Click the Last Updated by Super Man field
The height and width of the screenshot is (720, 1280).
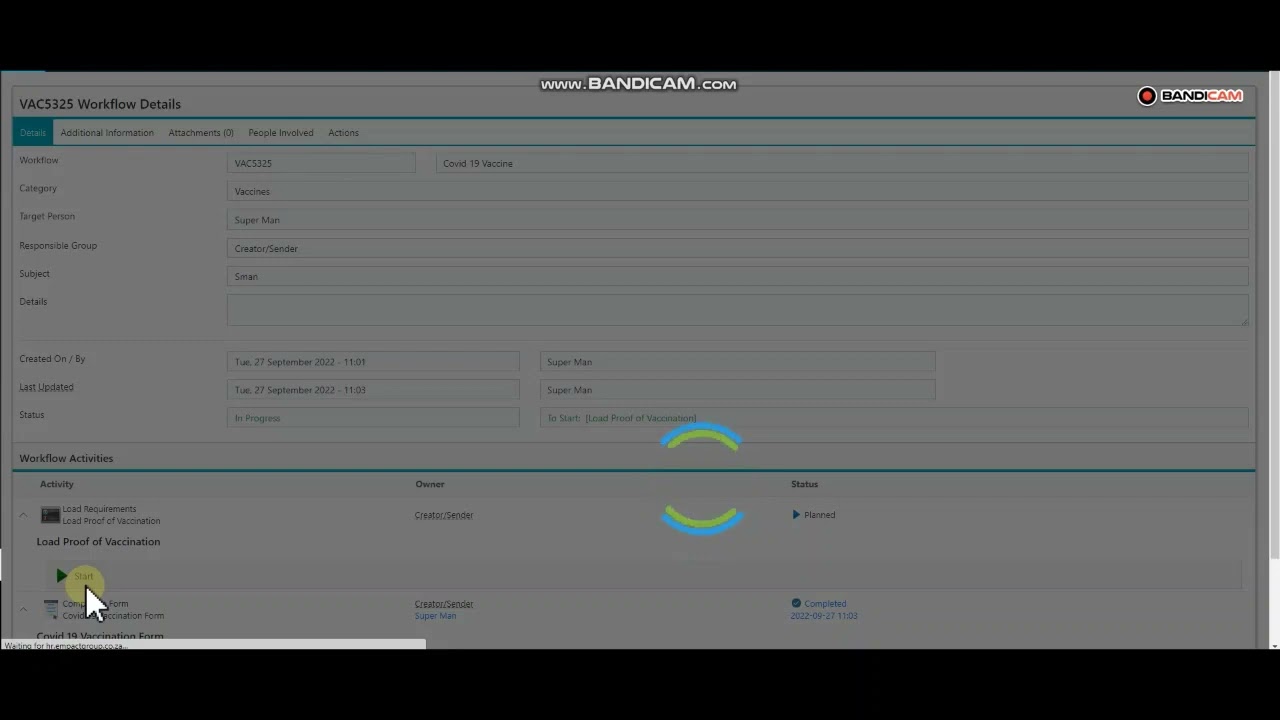738,390
